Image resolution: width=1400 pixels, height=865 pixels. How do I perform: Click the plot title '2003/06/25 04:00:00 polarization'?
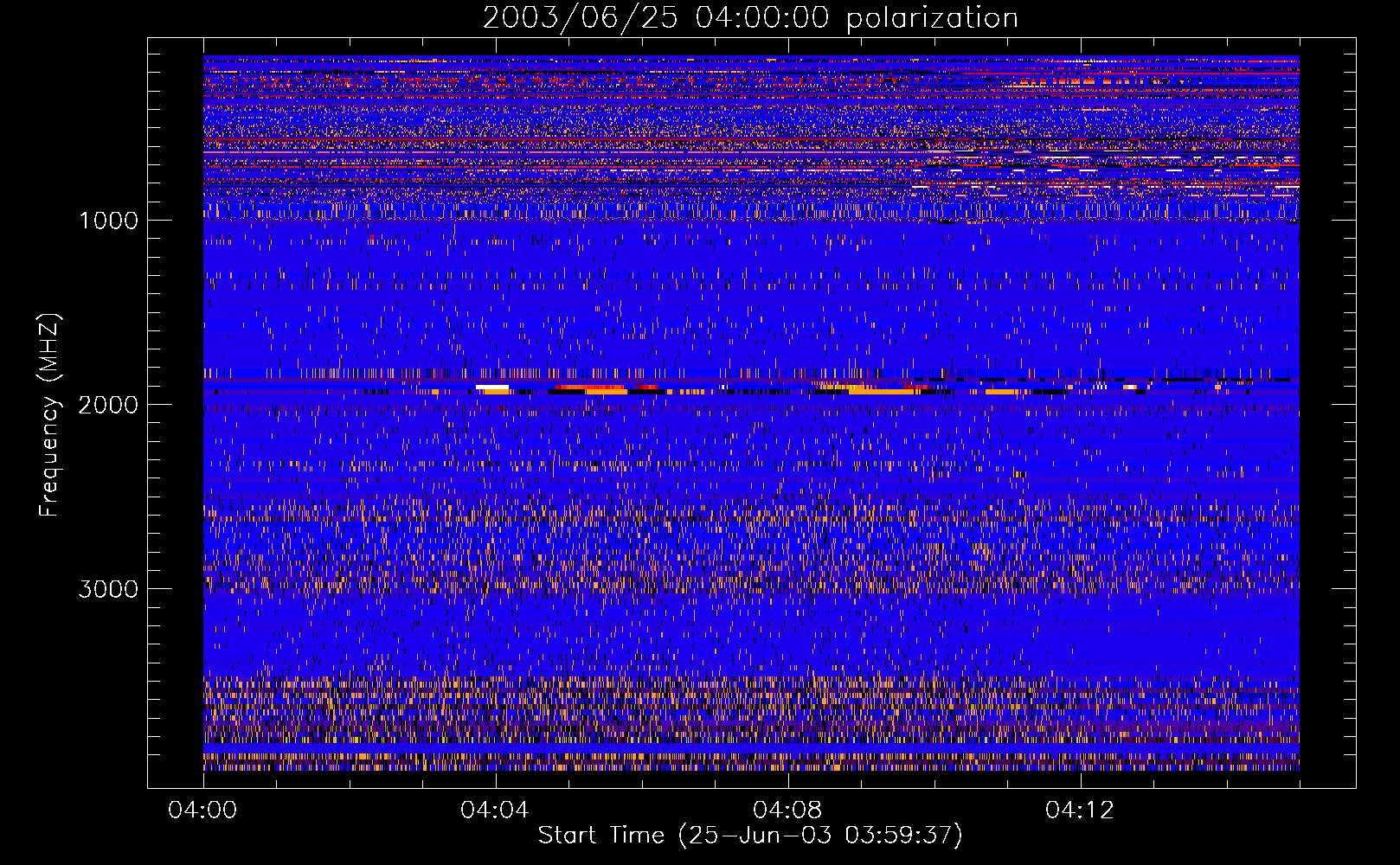click(x=750, y=17)
